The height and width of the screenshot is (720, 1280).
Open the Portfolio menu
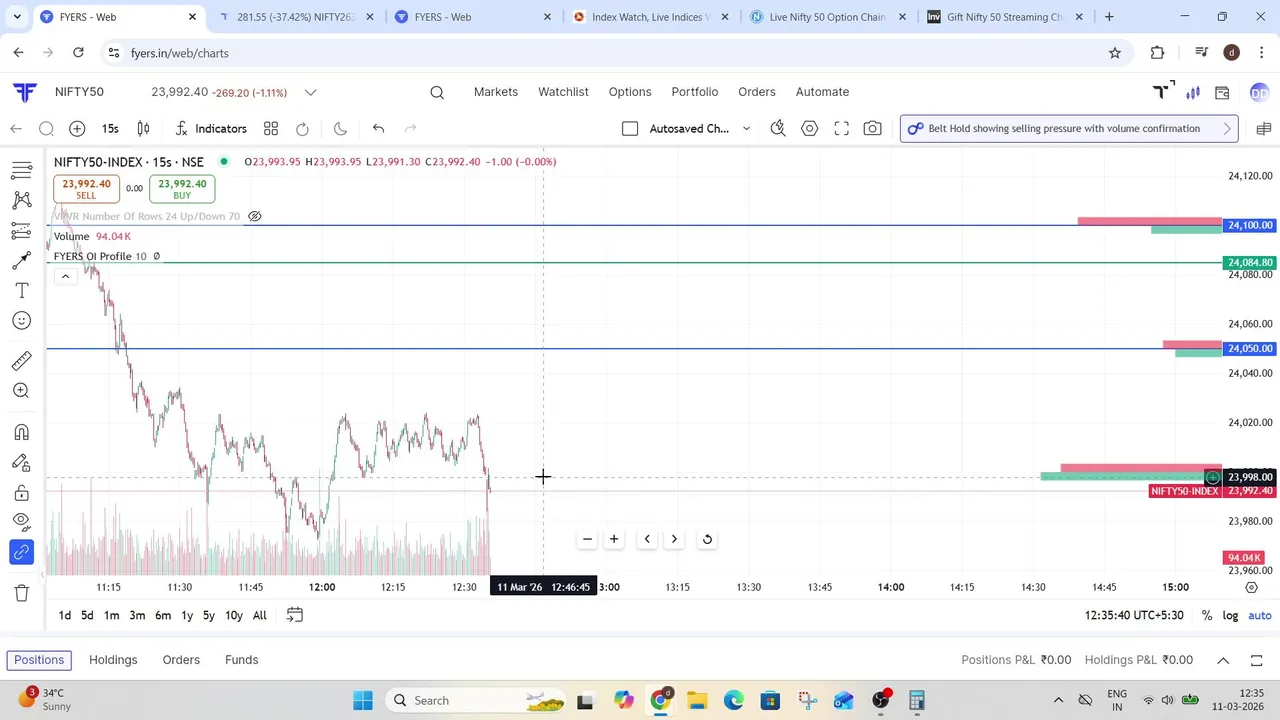tap(695, 91)
